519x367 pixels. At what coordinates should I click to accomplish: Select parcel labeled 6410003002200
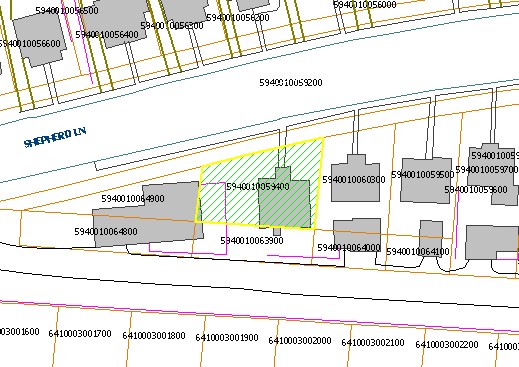click(447, 344)
